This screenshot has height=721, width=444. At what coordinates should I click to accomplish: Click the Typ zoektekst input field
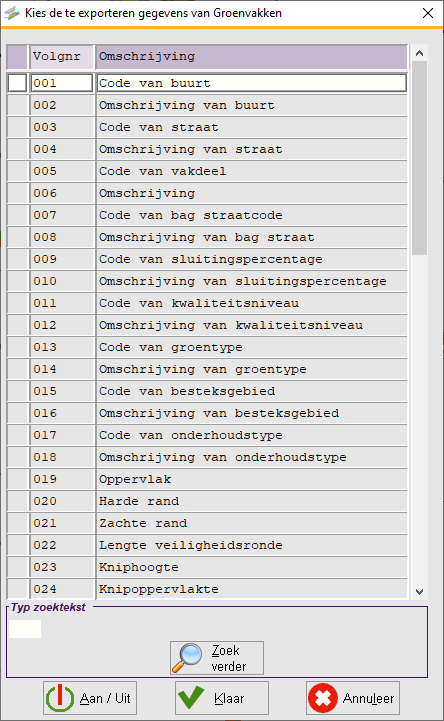pos(25,629)
